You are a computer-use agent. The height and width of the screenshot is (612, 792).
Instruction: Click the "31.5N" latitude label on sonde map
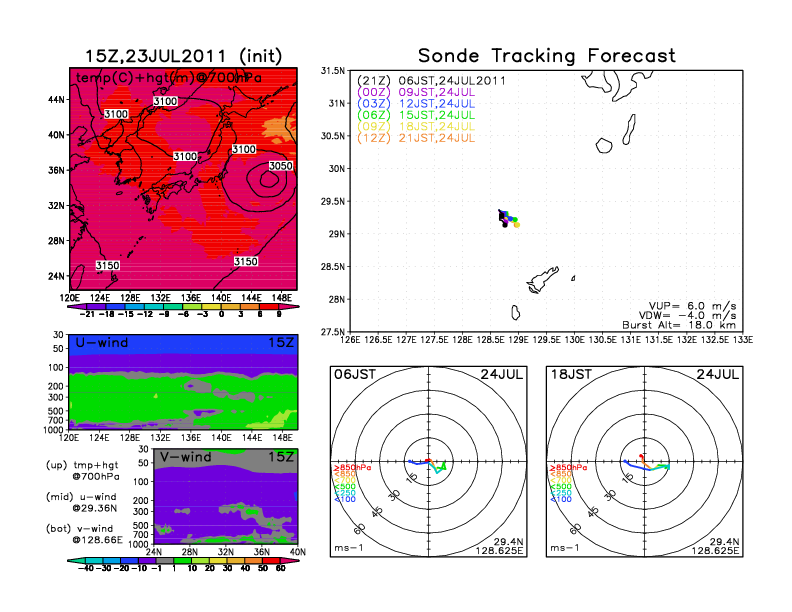tap(333, 71)
